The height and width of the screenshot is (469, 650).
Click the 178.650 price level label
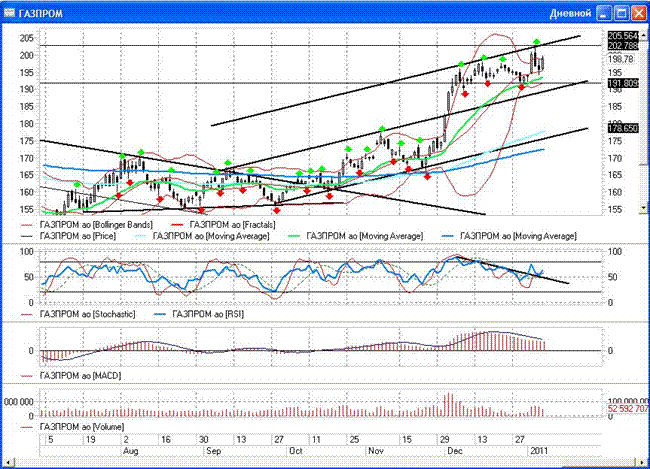[x=623, y=129]
